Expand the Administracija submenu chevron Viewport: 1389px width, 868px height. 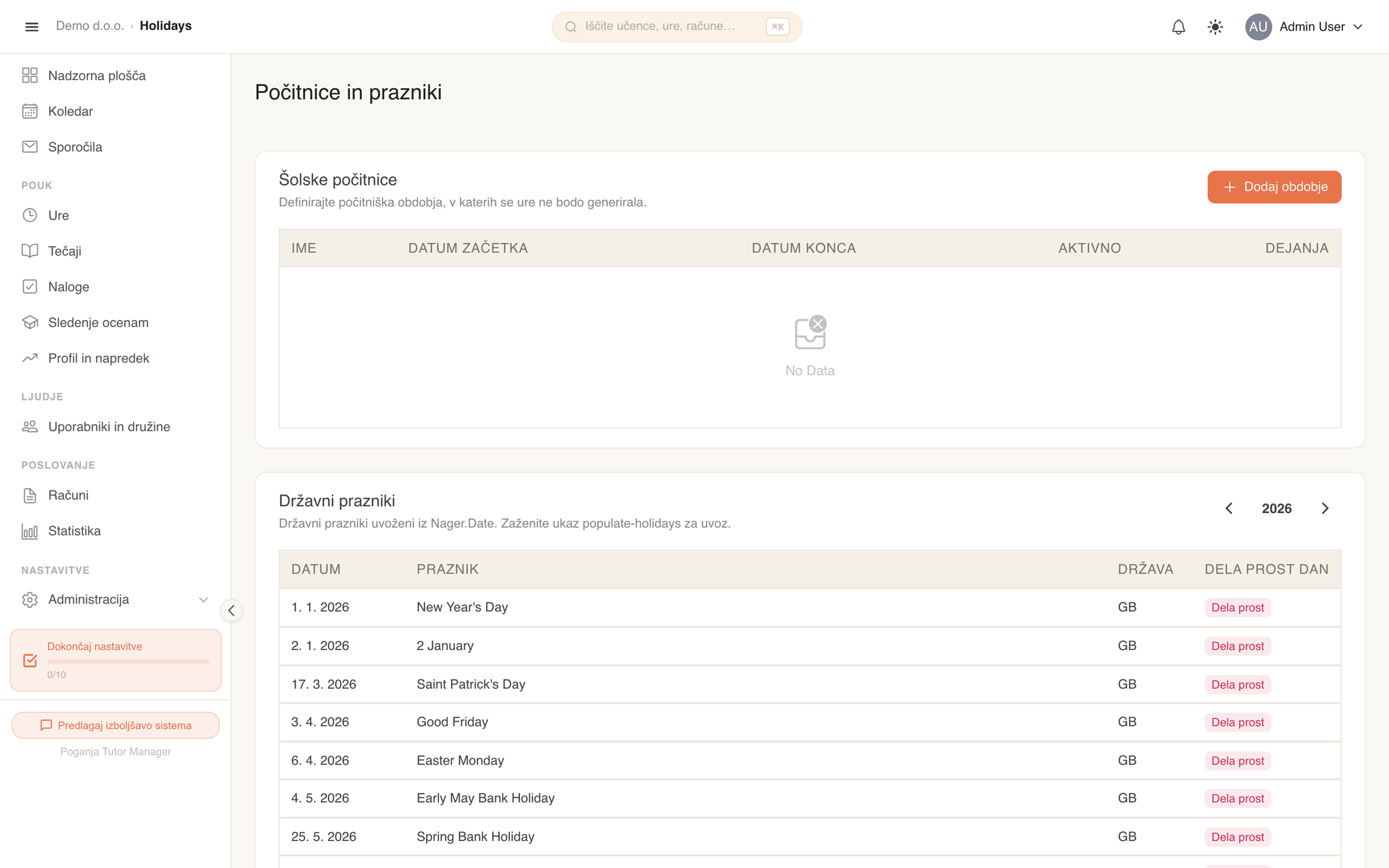tap(203, 599)
